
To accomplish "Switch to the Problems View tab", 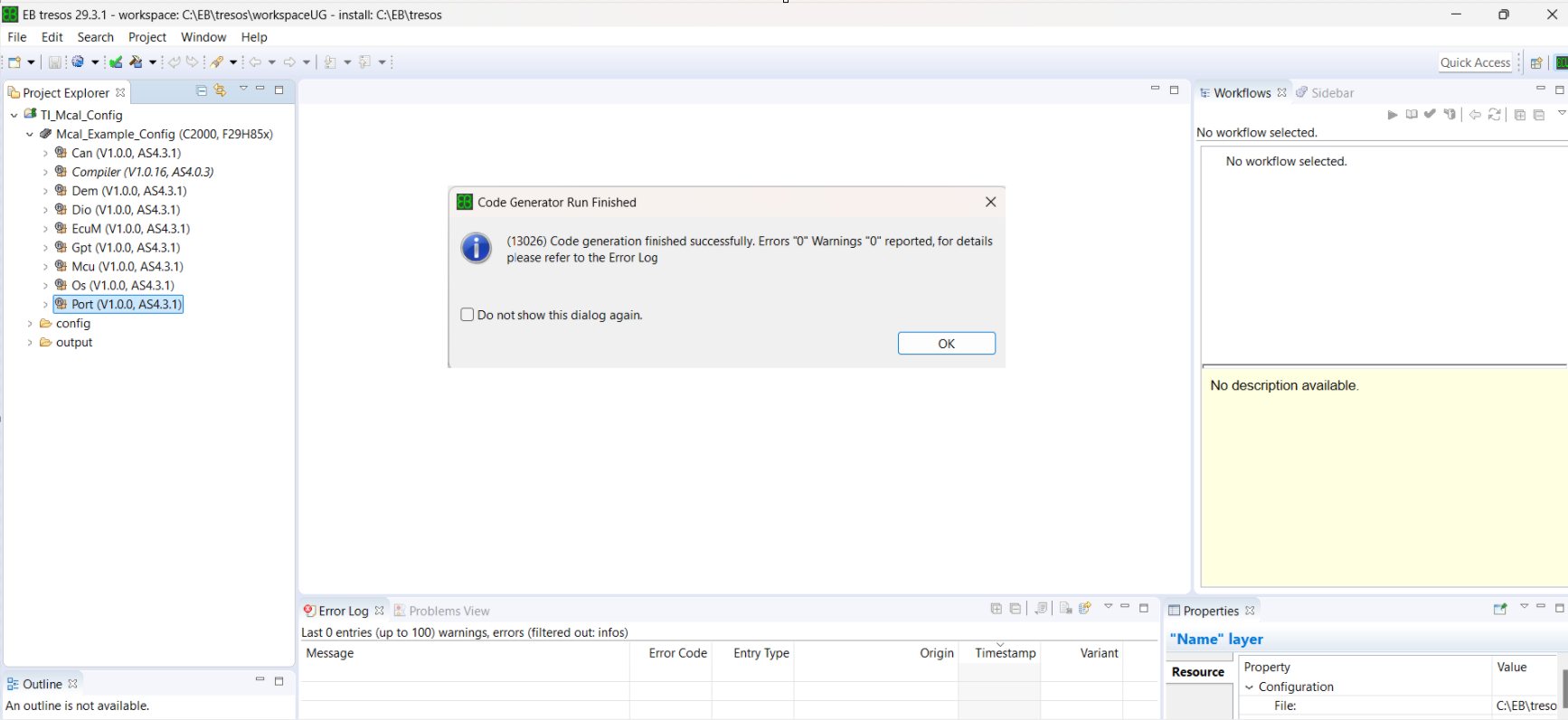I will [x=449, y=611].
